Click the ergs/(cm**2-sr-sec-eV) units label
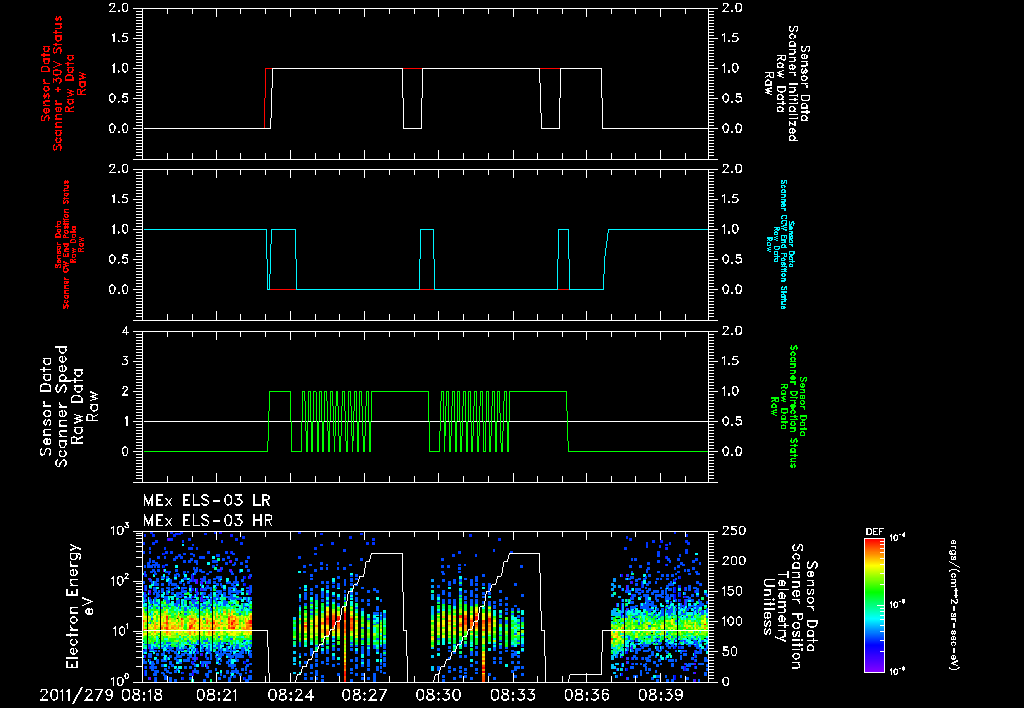The height and width of the screenshot is (708, 1024). pos(954,604)
